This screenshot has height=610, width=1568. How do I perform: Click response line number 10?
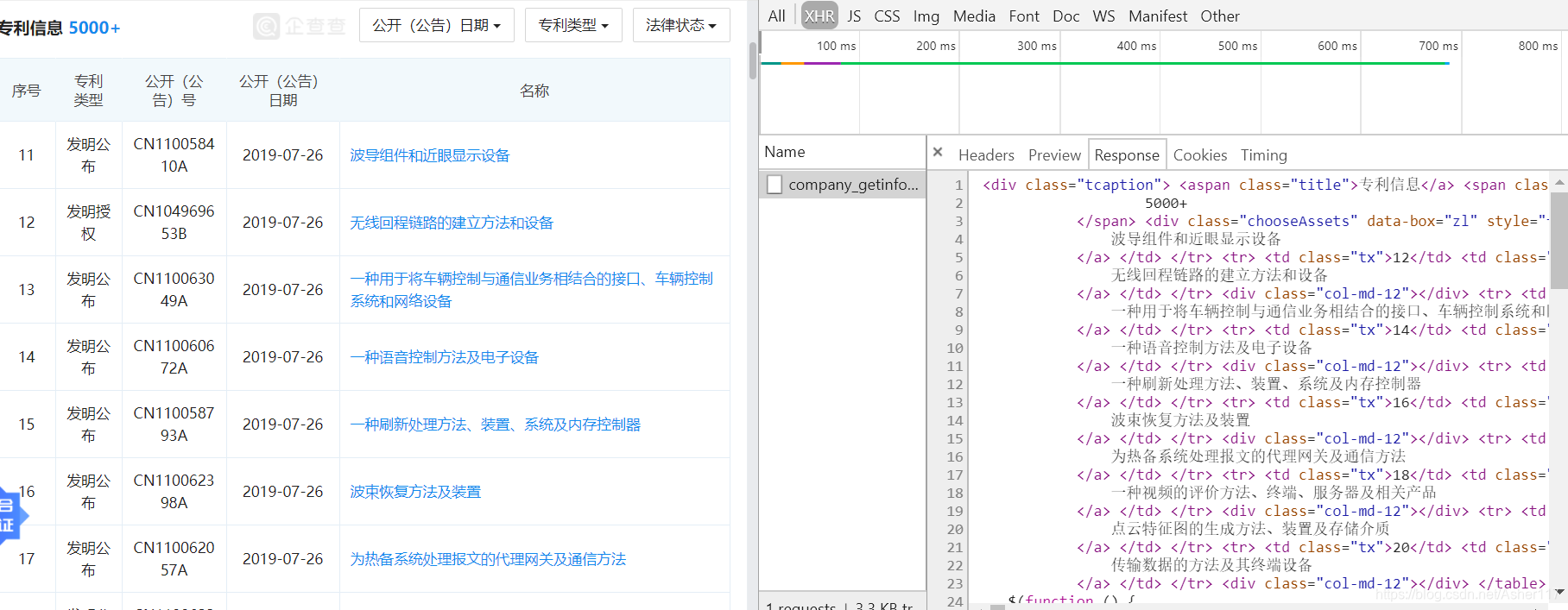pyautogui.click(x=955, y=348)
